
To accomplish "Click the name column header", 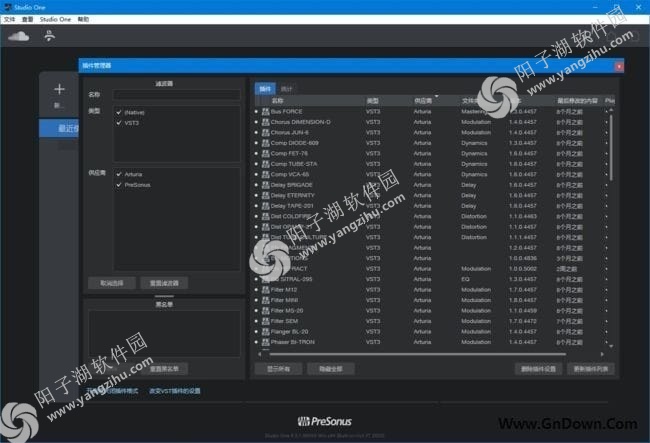I will (x=277, y=101).
